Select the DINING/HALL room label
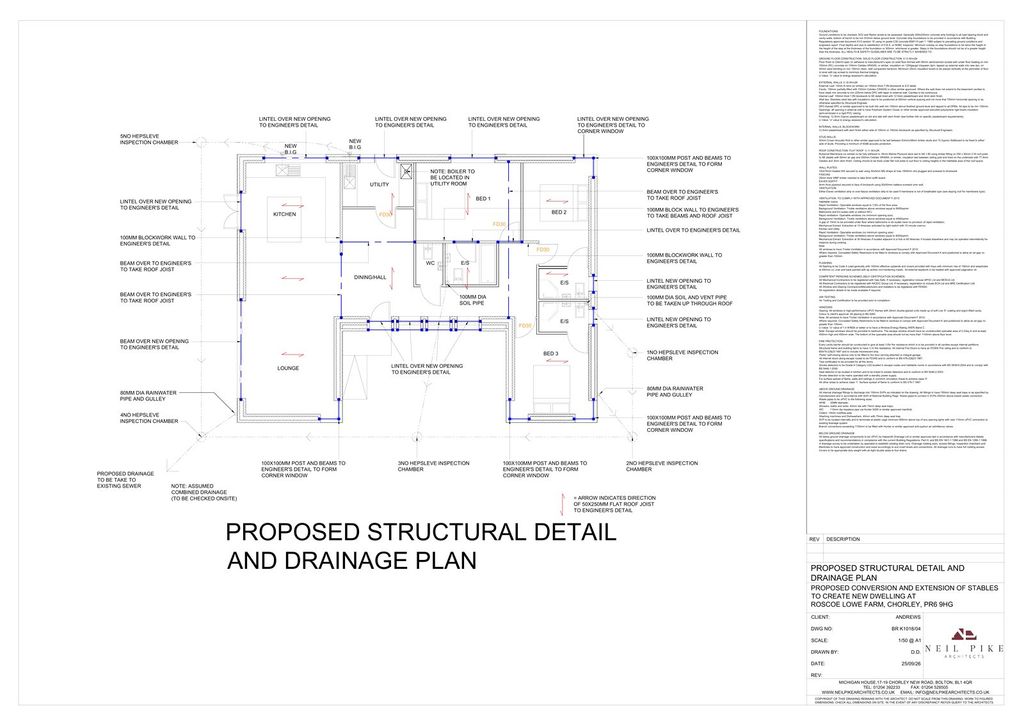 (370, 278)
